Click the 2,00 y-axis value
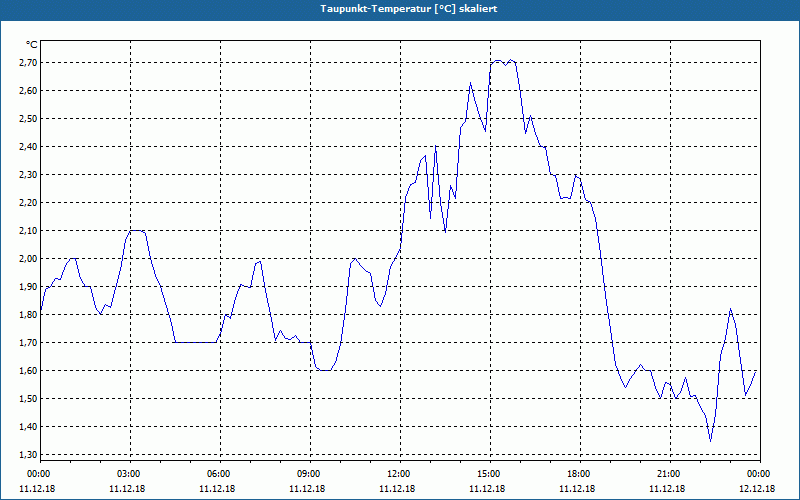800x500 pixels. (28, 259)
